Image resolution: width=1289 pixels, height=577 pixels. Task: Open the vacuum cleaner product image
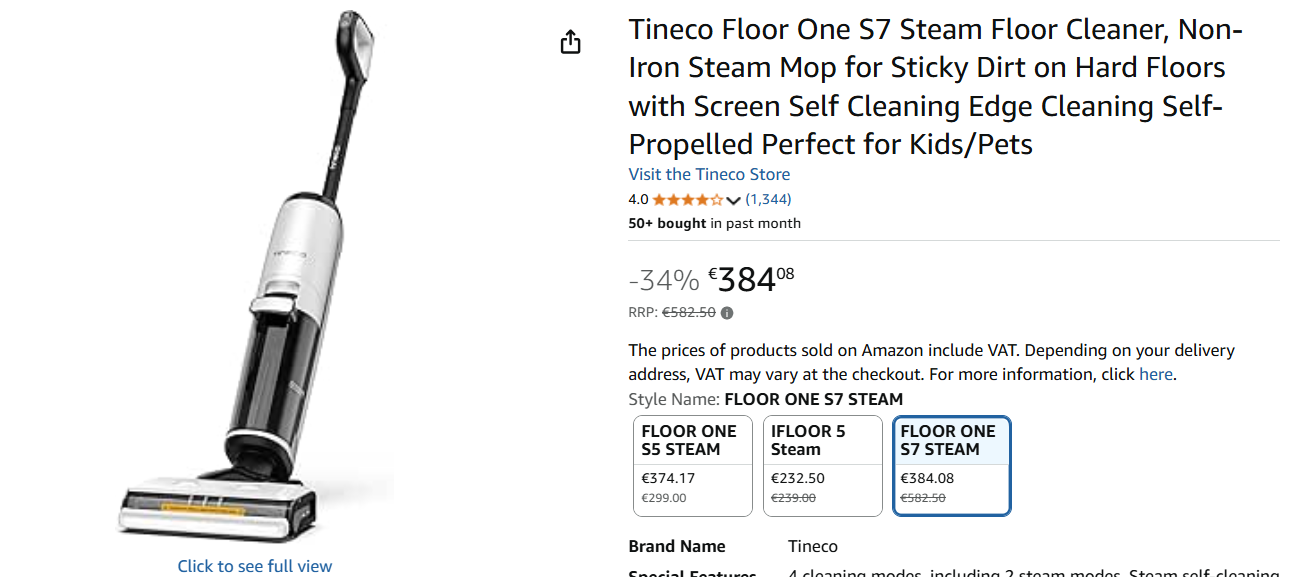255,280
